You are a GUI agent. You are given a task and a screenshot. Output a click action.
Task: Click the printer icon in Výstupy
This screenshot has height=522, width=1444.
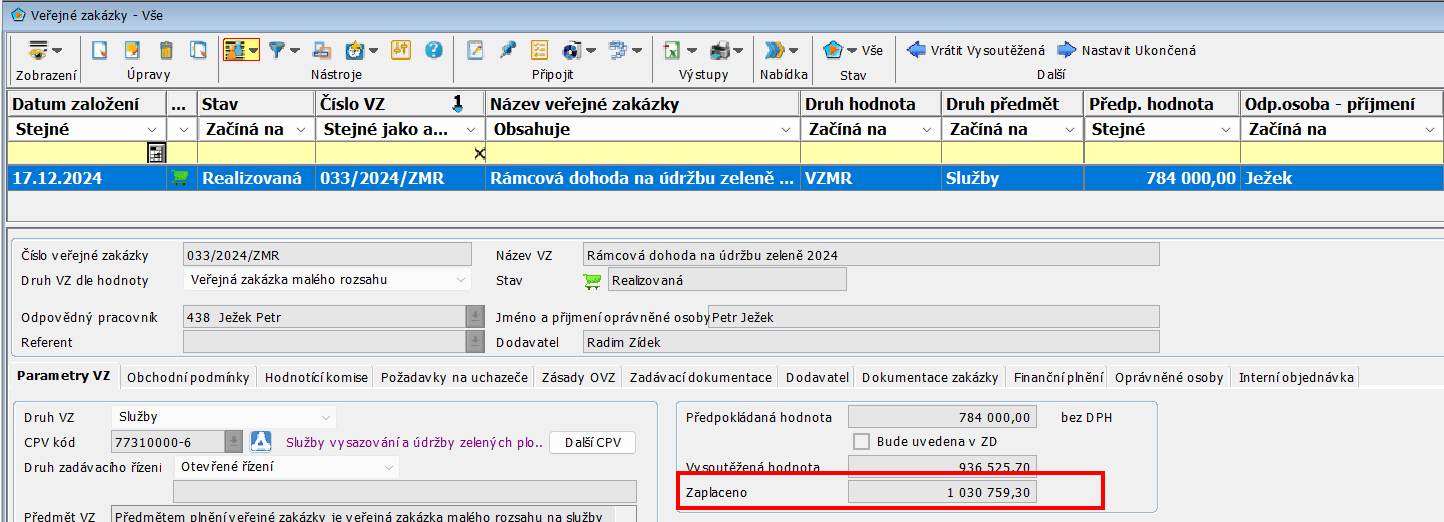(720, 50)
